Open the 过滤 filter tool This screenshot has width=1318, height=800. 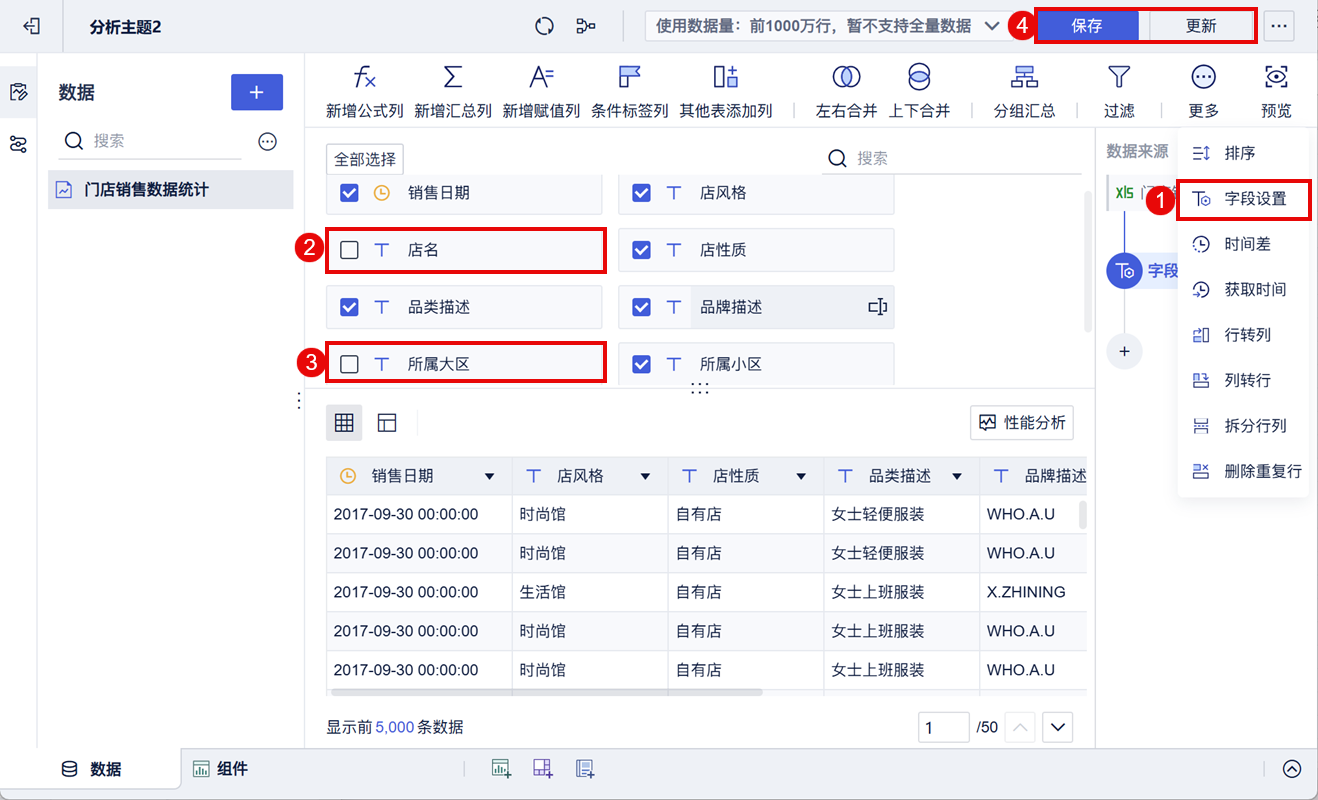coord(1118,90)
